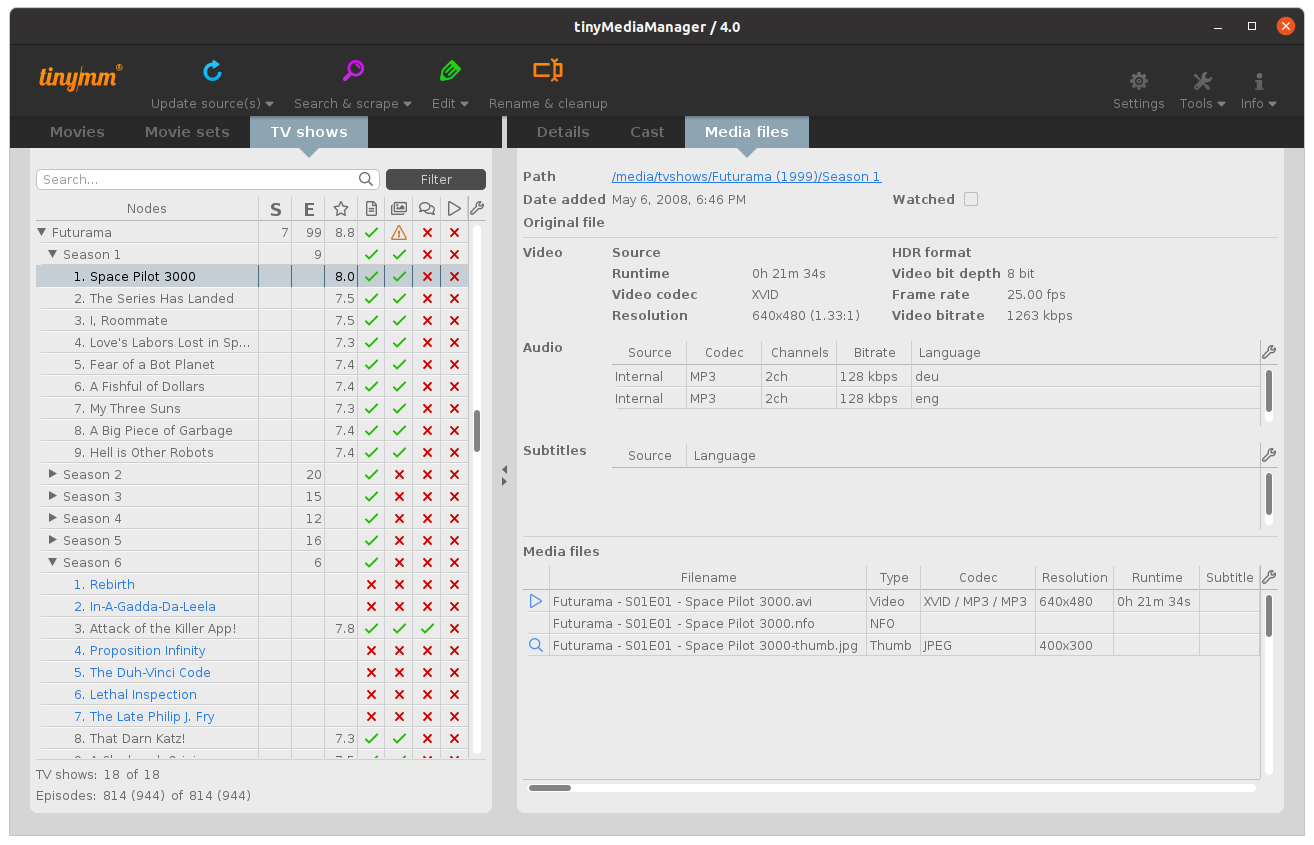Click the wrench icon in the Audio table
The width and height of the screenshot is (1314, 845).
point(1268,352)
